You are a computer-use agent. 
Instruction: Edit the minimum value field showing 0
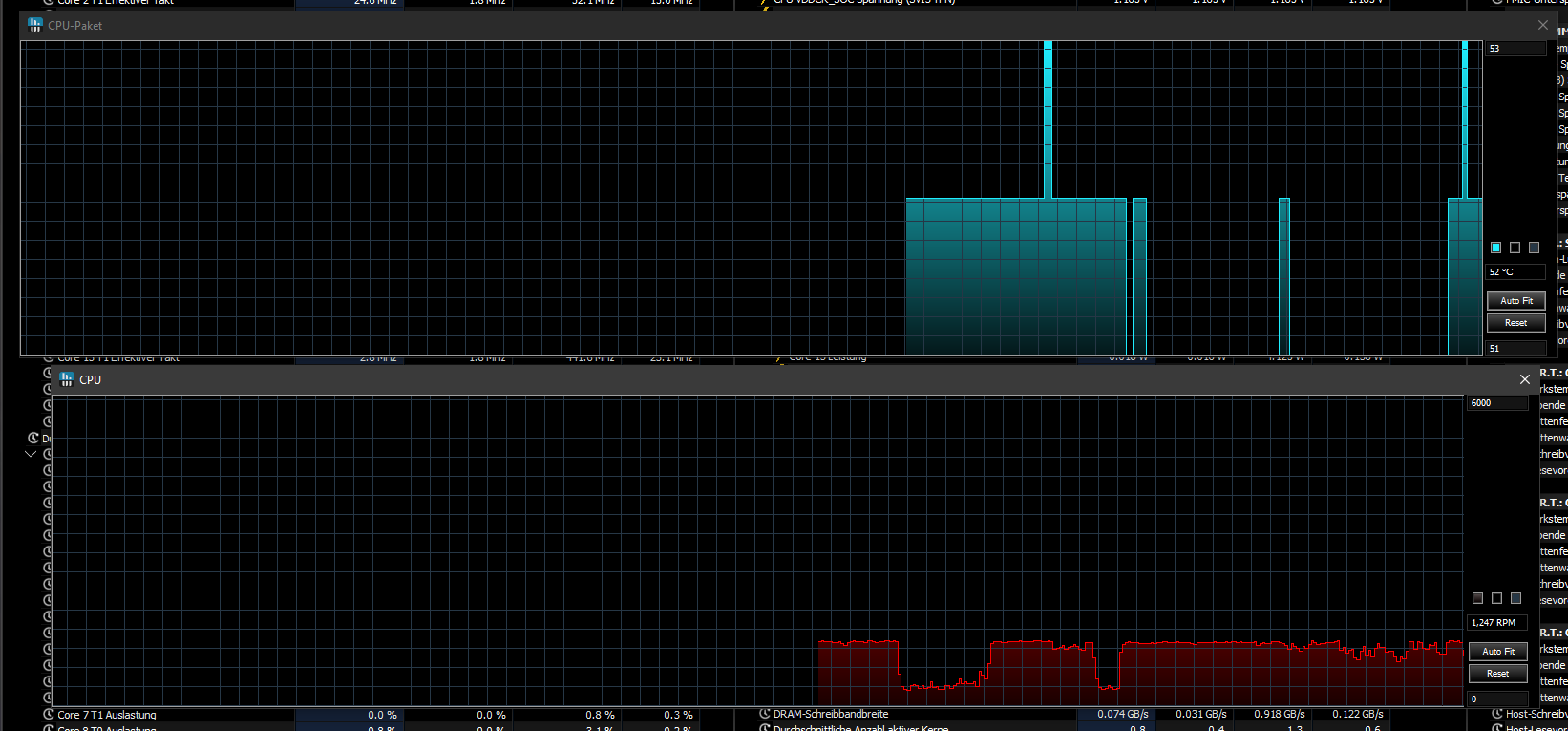pyautogui.click(x=1497, y=699)
